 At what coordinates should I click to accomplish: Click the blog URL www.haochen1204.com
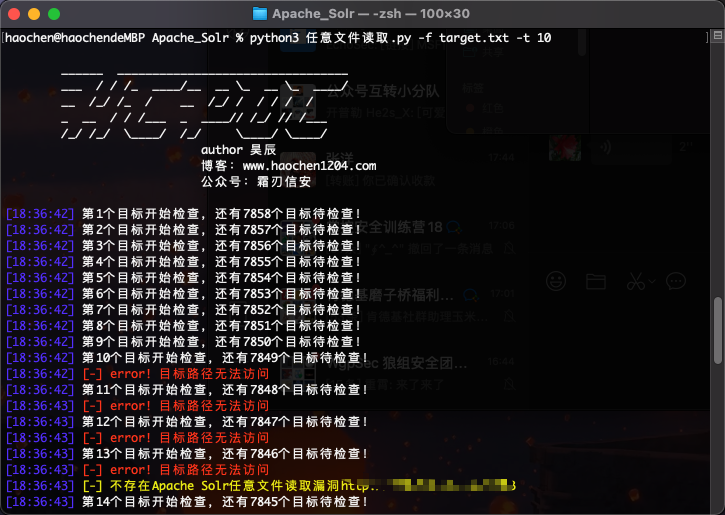pyautogui.click(x=309, y=166)
